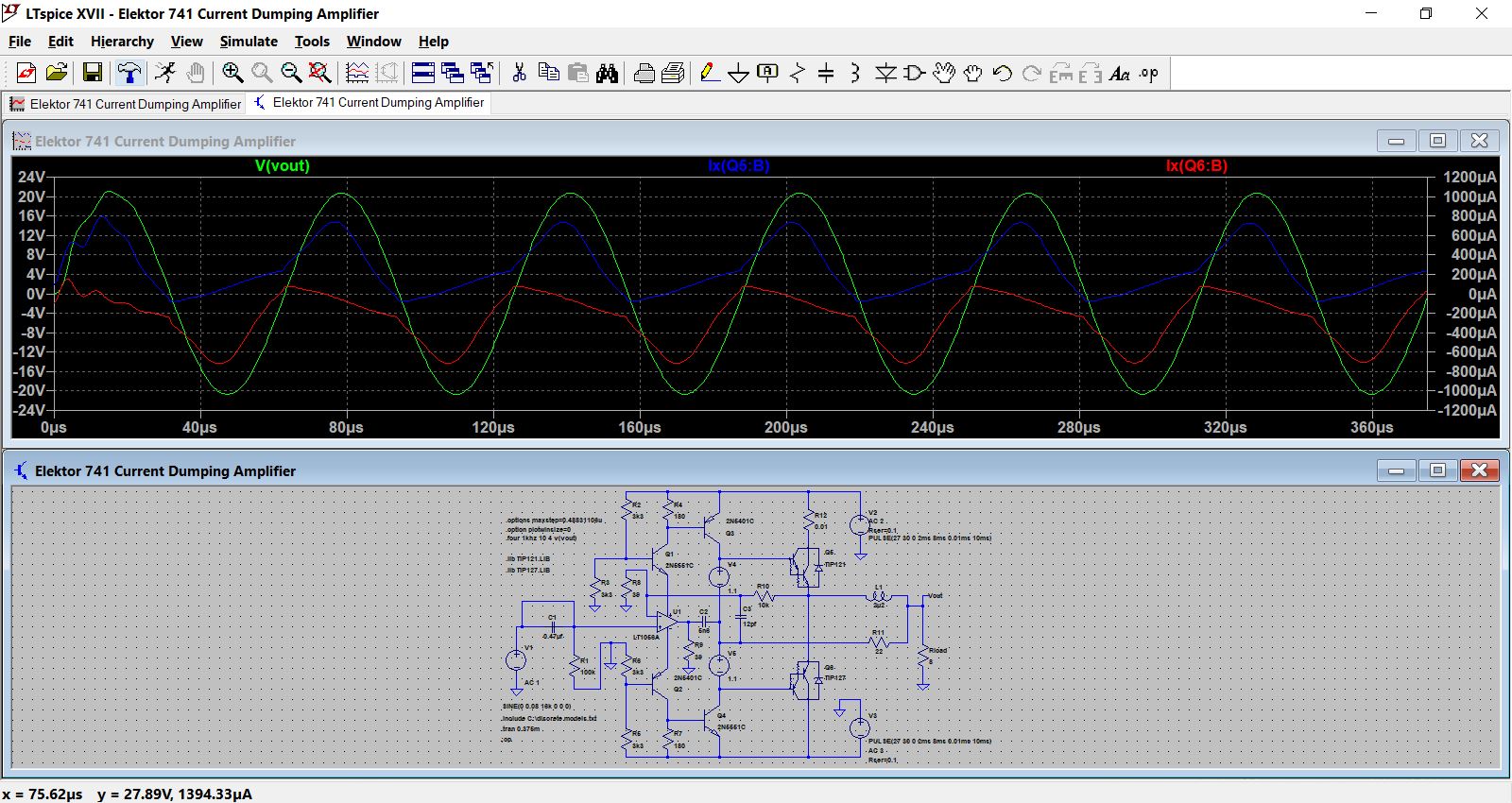
Task: Copy using the duplicate pages icon
Action: coord(548,73)
